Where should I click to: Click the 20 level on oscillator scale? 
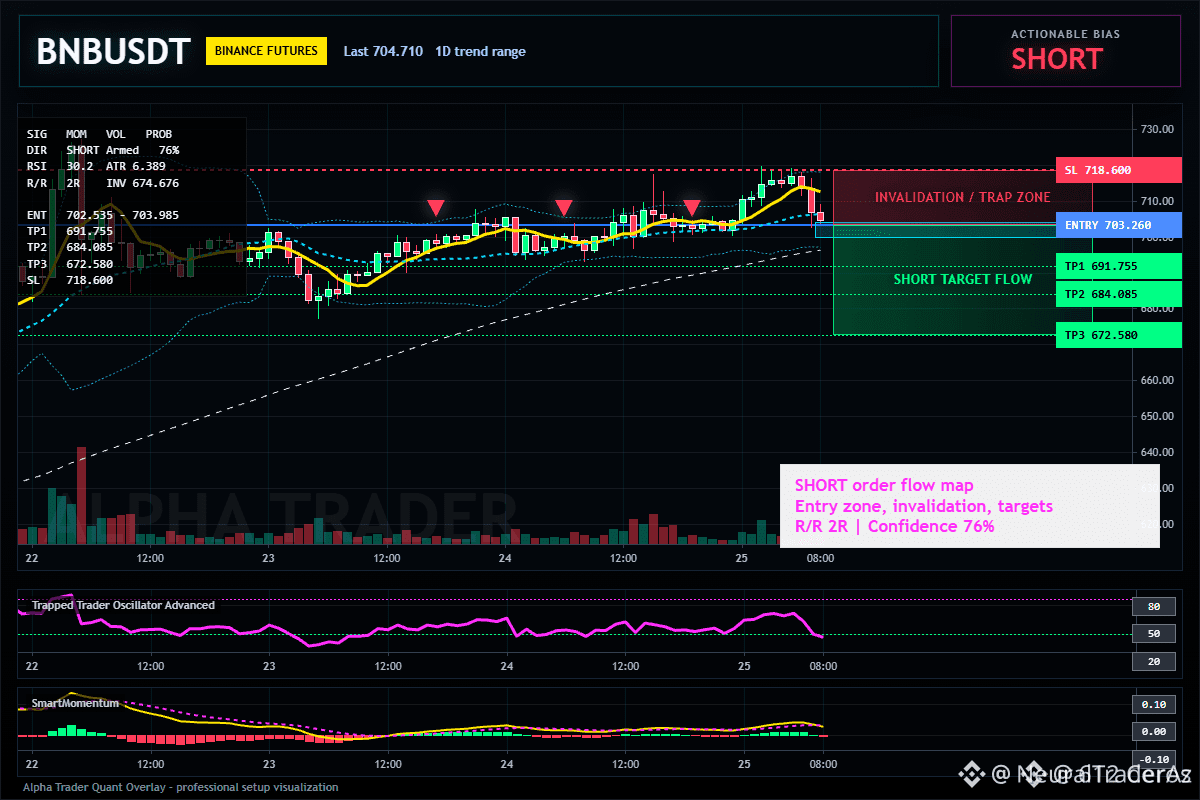(1153, 661)
